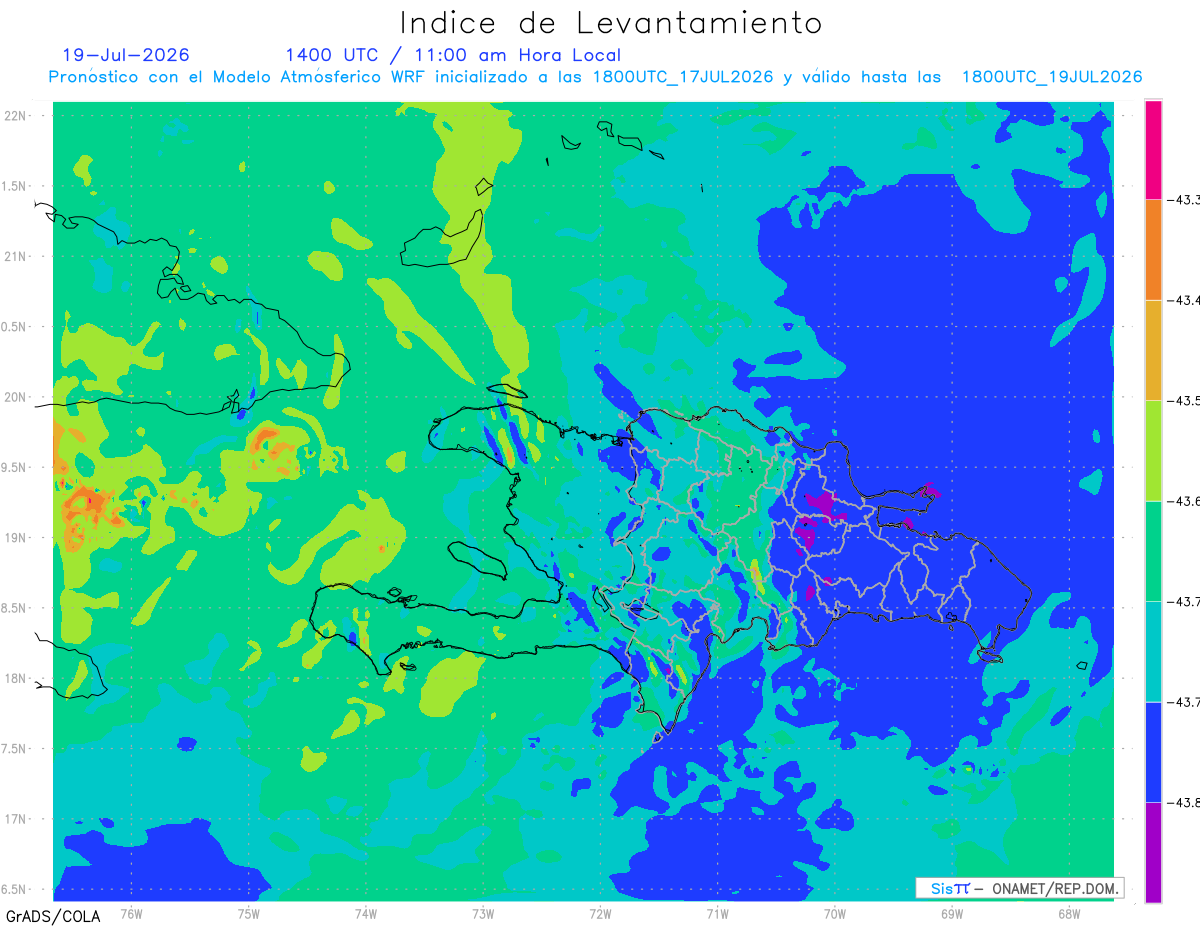Select the royal blue legend color band
This screenshot has height=927, width=1200.
point(1153,752)
